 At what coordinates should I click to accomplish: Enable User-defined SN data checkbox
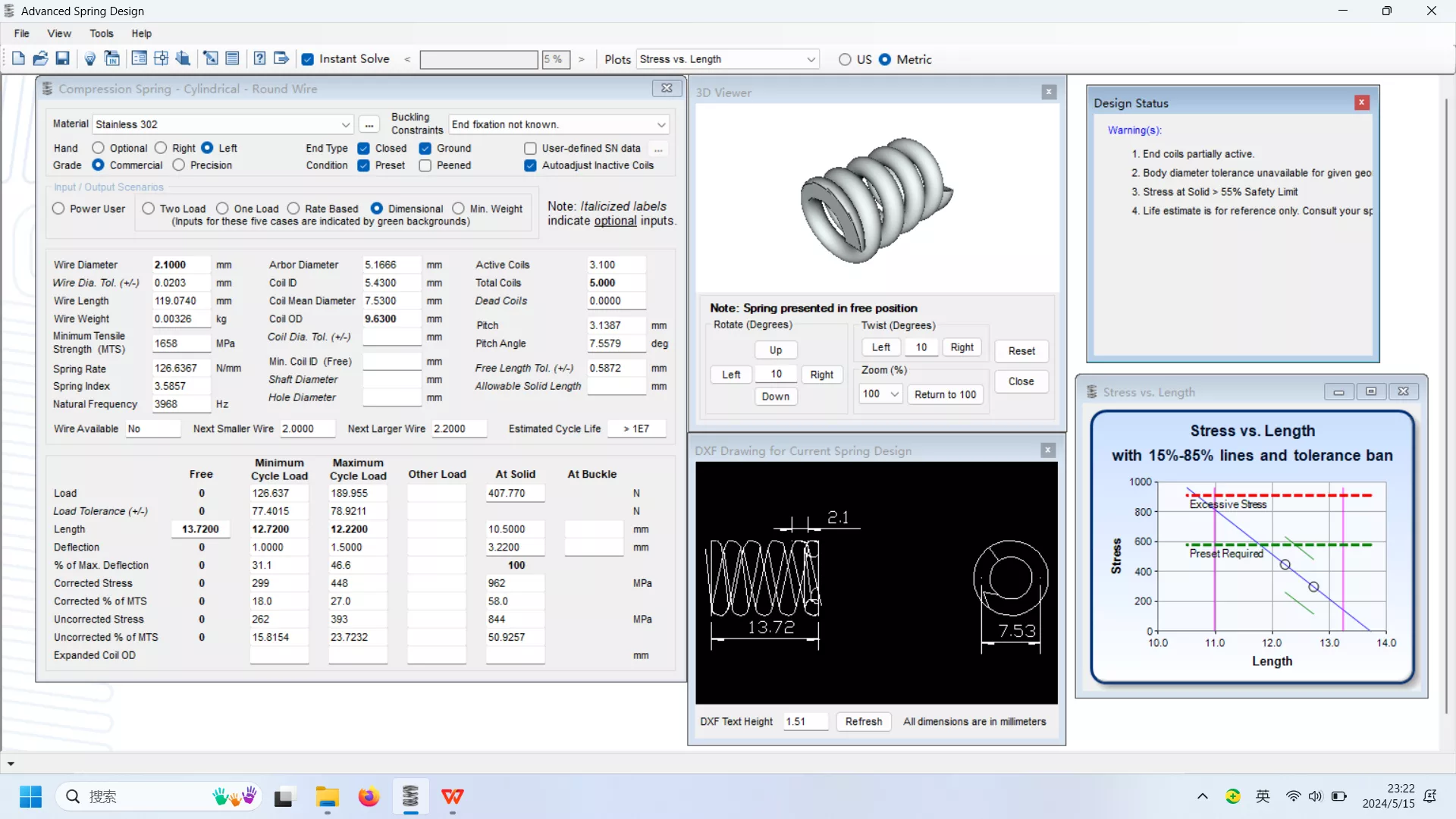531,149
